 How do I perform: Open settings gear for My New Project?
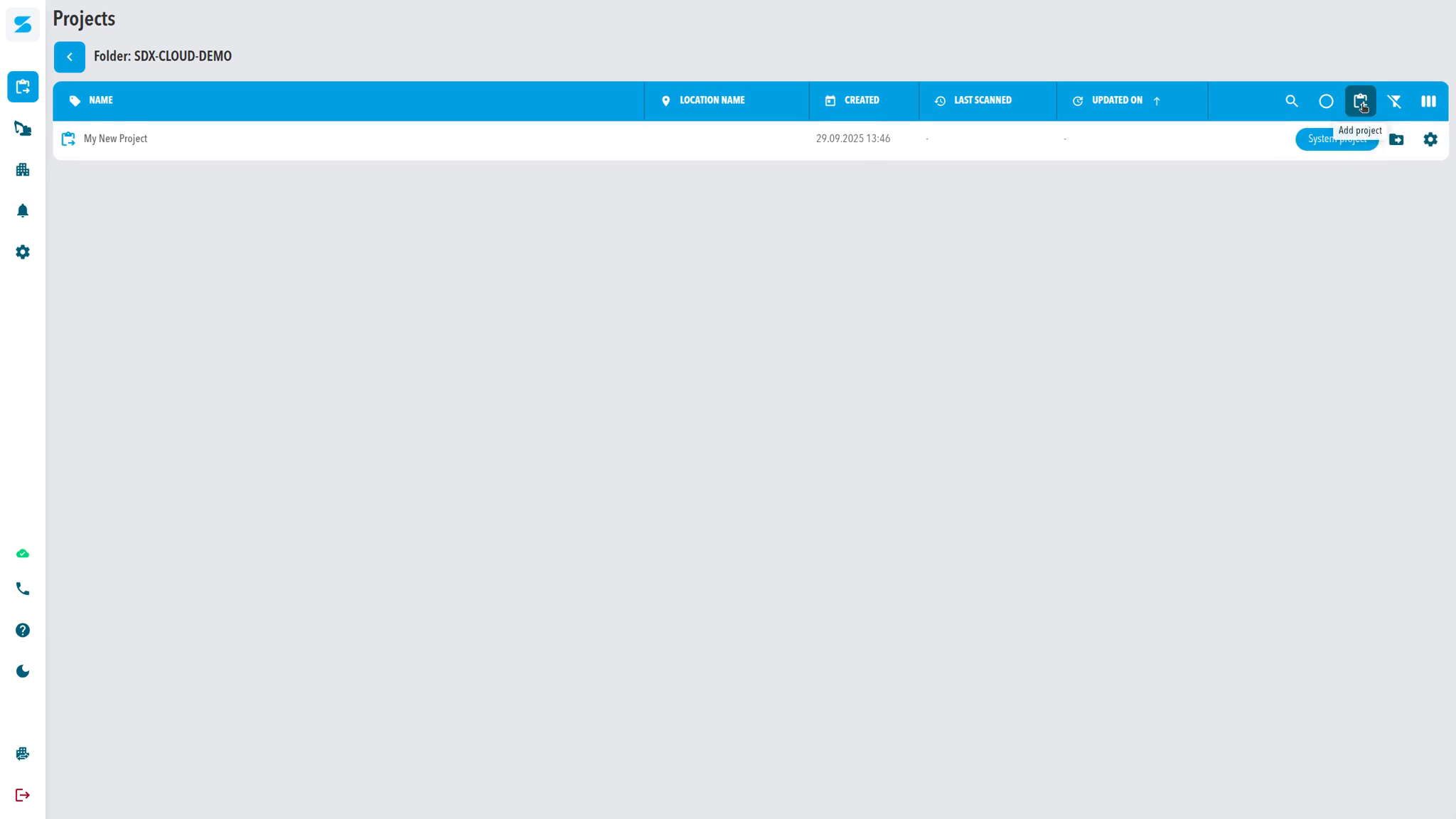tap(1430, 139)
